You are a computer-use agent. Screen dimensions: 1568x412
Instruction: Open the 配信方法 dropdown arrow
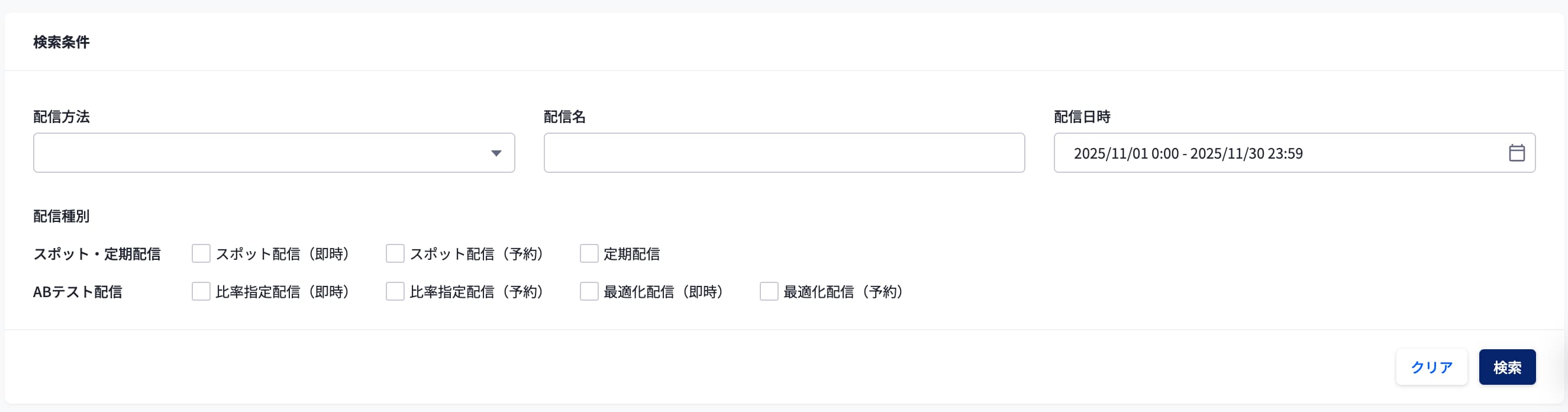click(496, 153)
